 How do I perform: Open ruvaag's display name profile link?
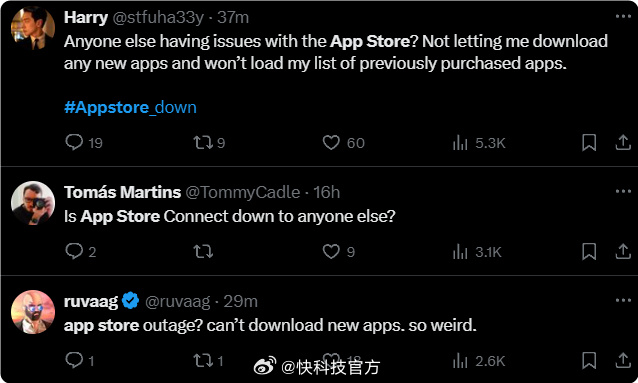pyautogui.click(x=91, y=302)
